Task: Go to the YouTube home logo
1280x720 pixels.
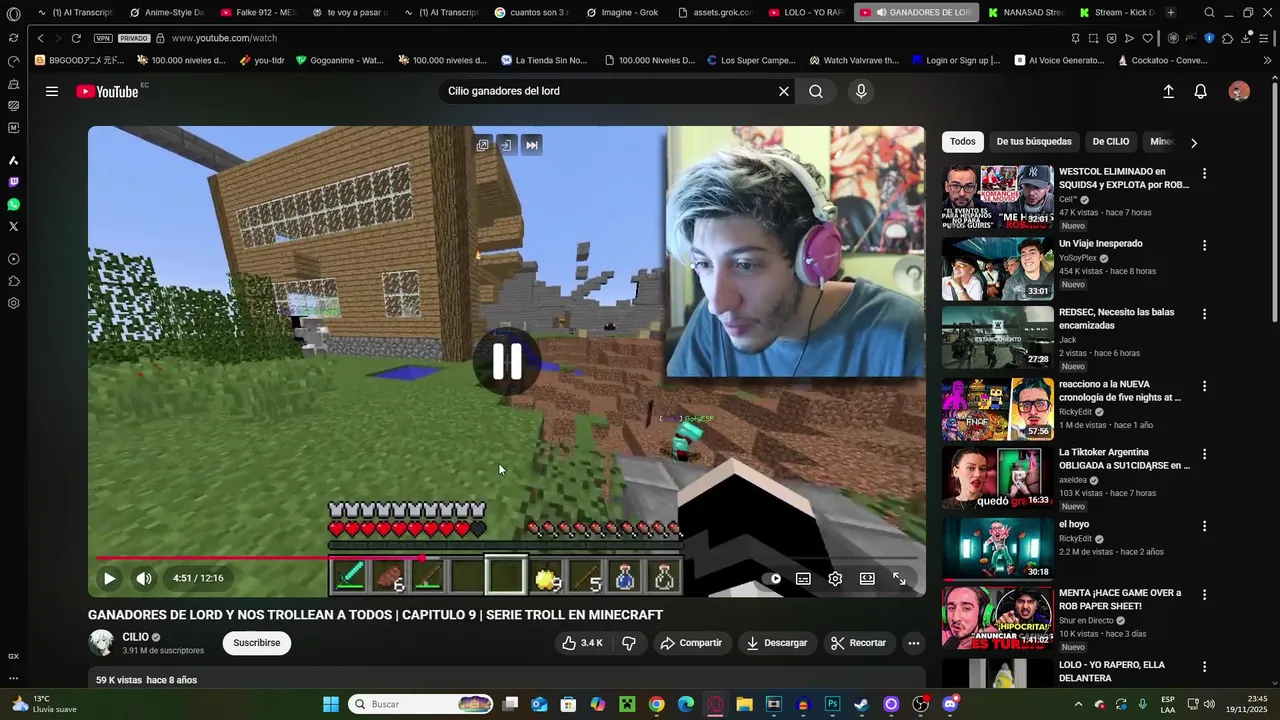Action: coord(107,91)
